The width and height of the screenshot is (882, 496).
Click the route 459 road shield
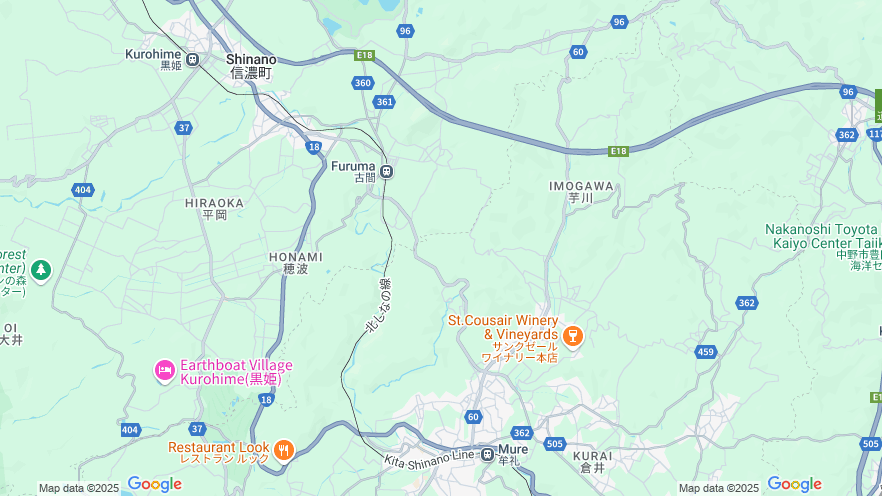pos(705,352)
